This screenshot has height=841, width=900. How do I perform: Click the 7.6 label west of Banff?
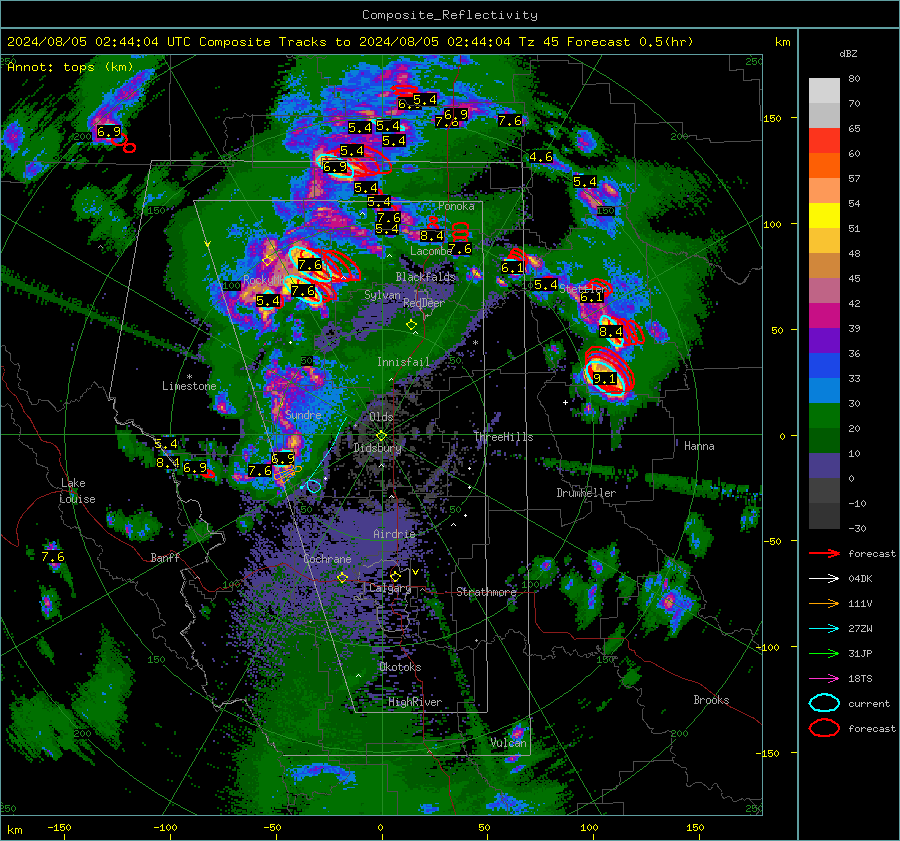pyautogui.click(x=53, y=557)
